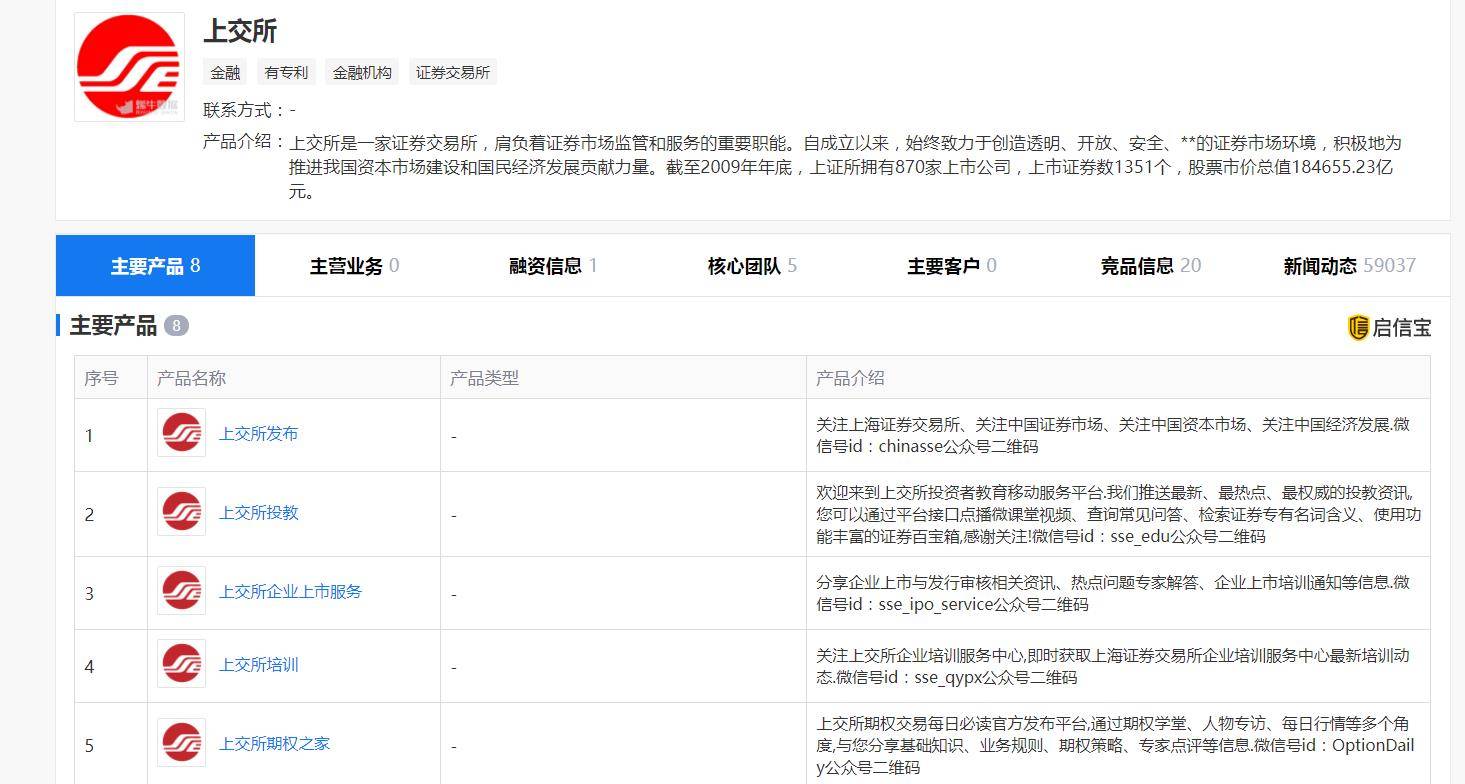Click the 有专利 tag

286,72
